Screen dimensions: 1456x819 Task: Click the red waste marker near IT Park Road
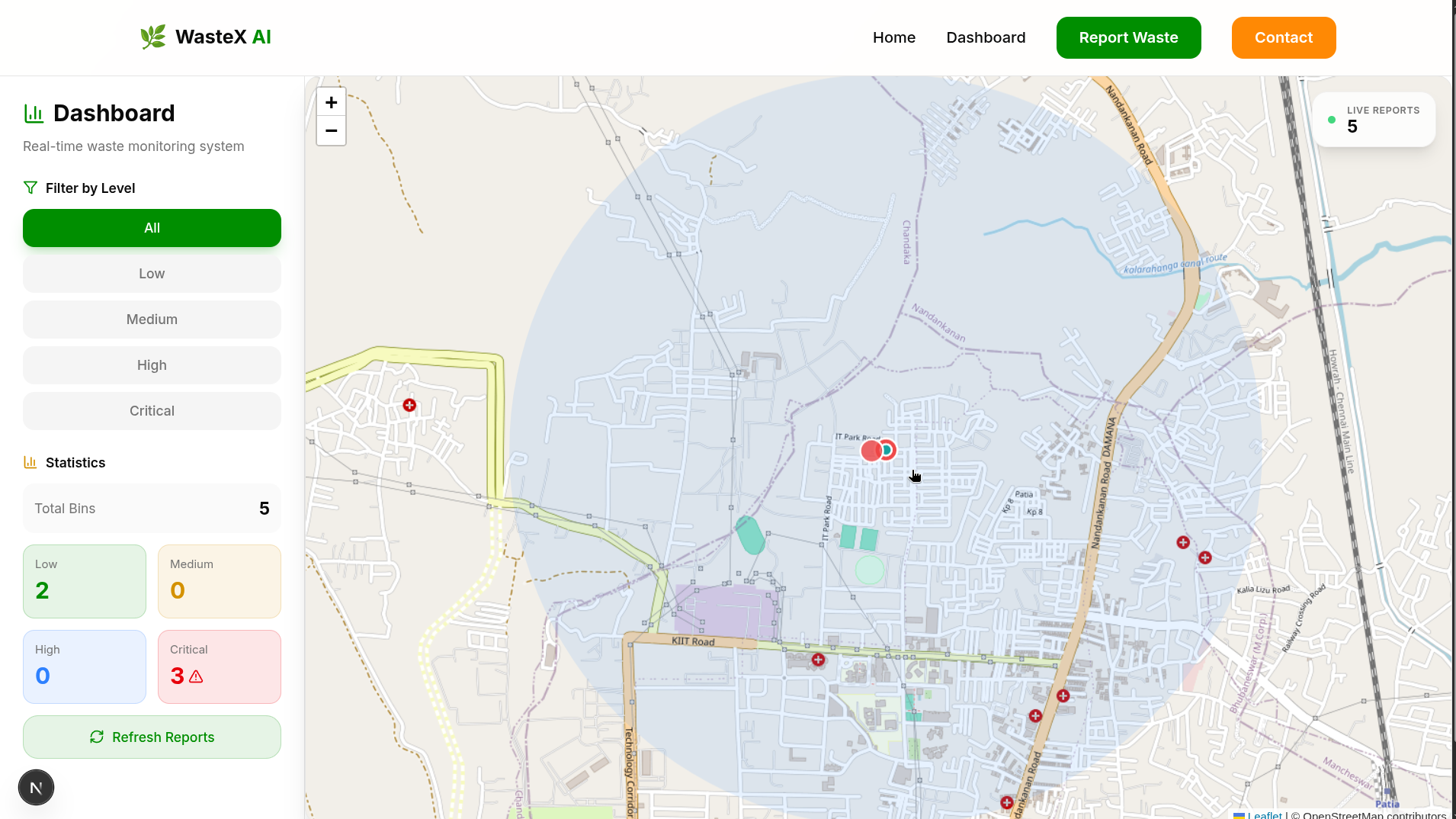871,451
